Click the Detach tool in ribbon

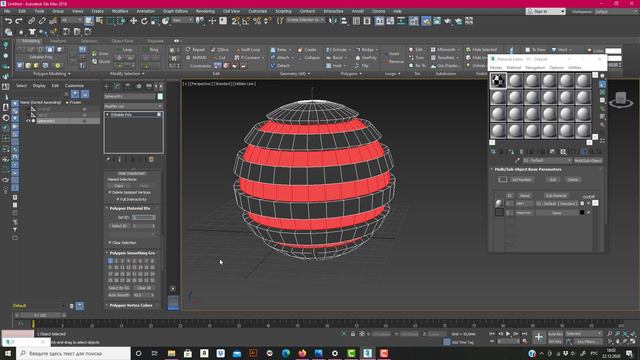[280, 66]
